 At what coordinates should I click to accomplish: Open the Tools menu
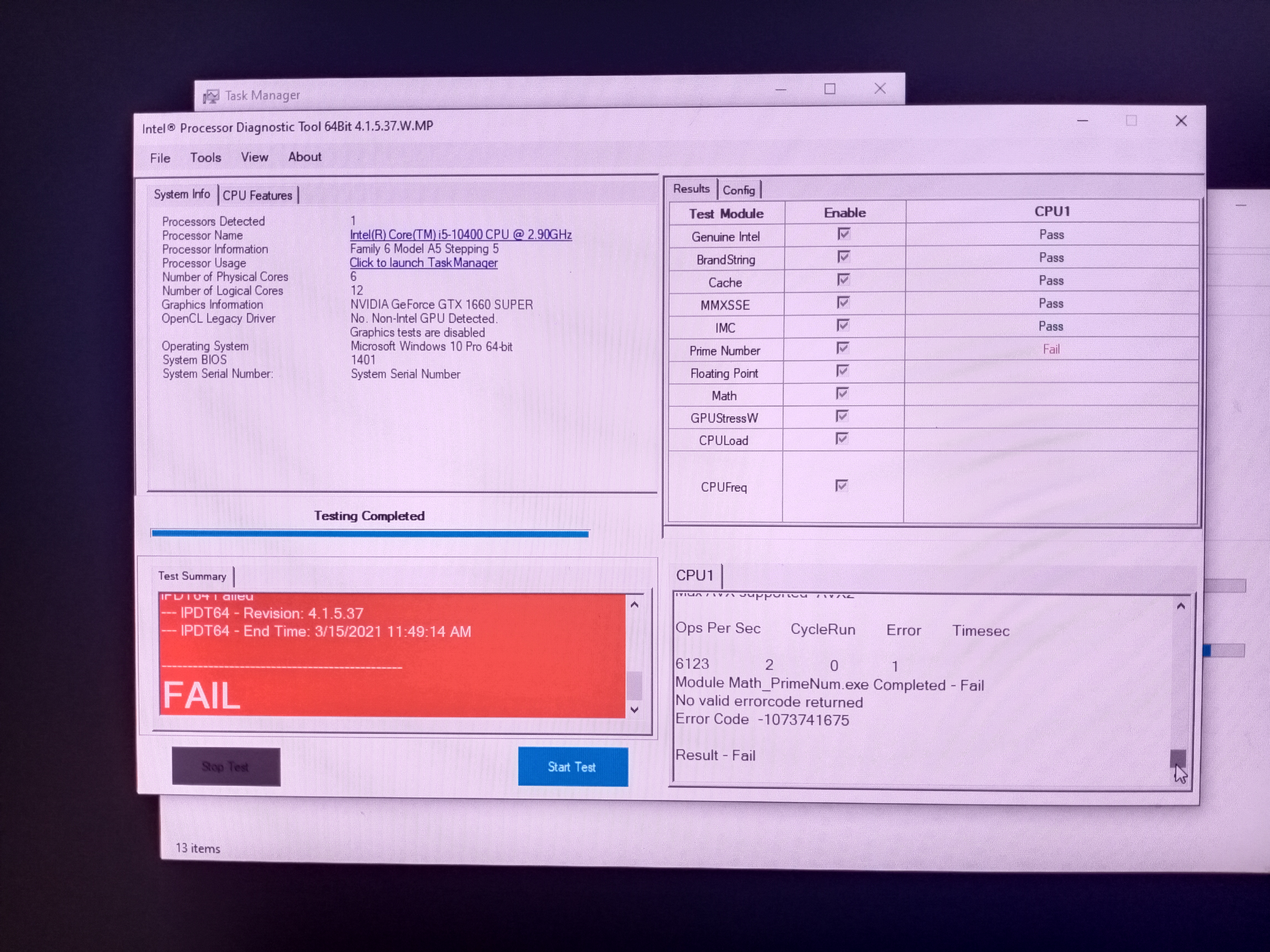point(206,158)
